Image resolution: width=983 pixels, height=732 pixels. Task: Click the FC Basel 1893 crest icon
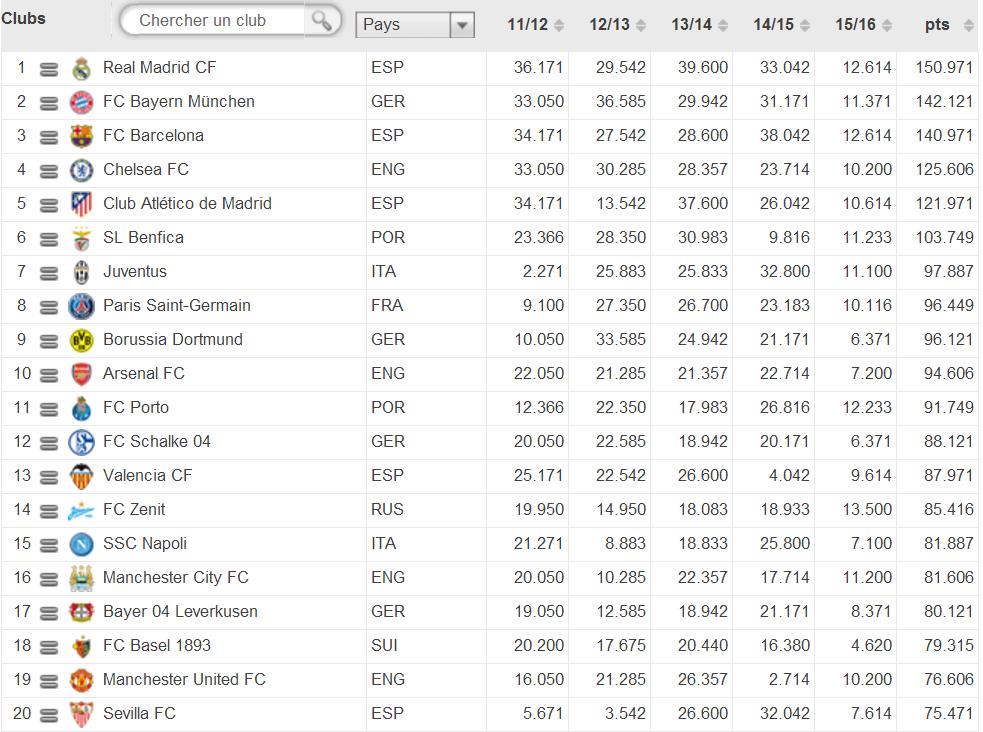click(81, 646)
